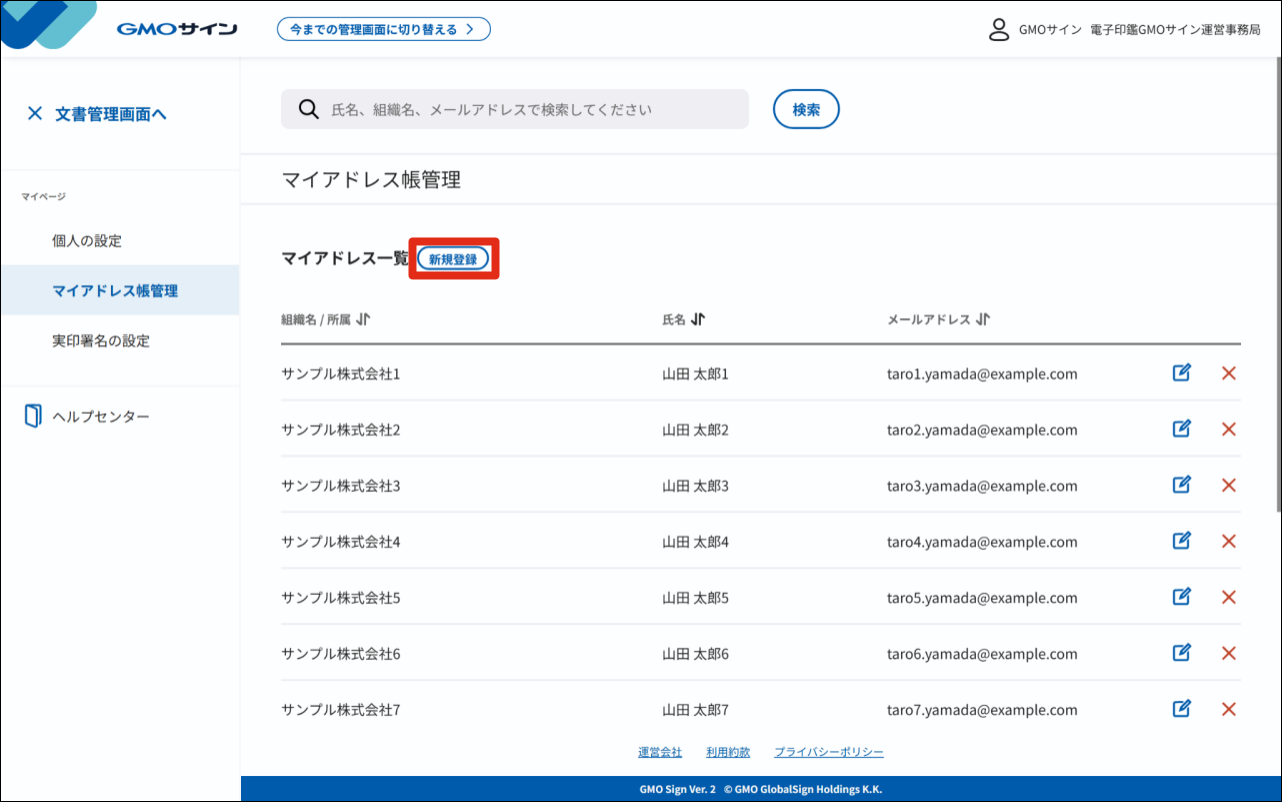1282x802 pixels.
Task: Delete taro6.yamada@example.com using the X icon
Action: (x=1229, y=653)
